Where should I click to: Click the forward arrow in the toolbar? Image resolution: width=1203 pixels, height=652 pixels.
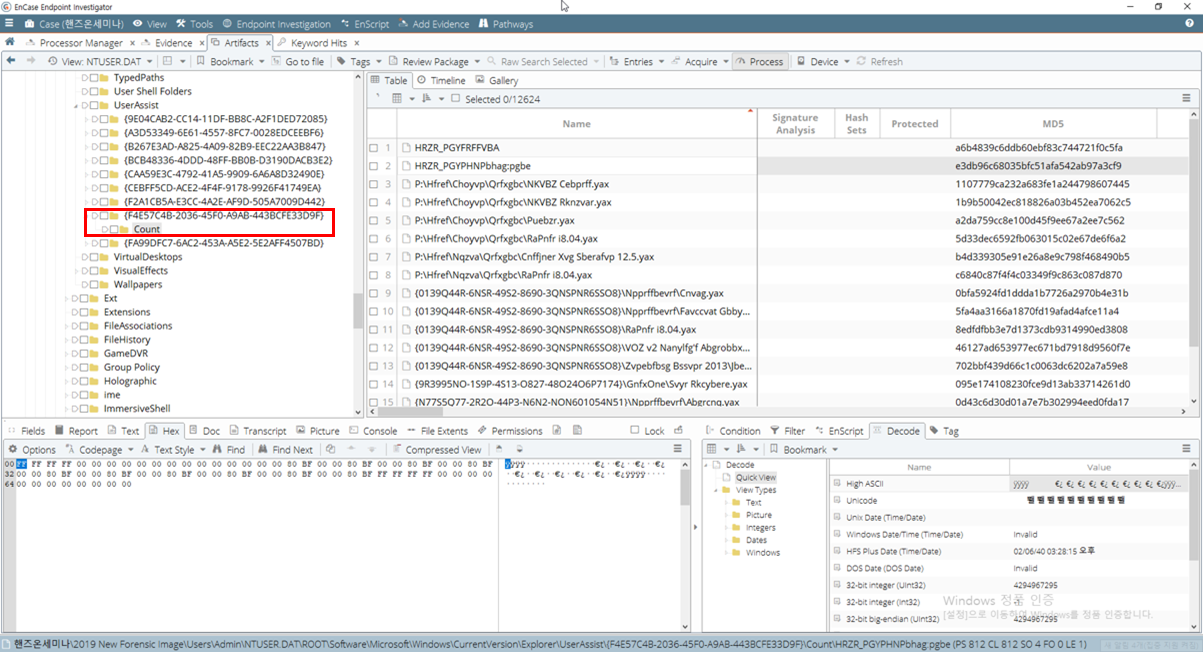click(x=29, y=61)
